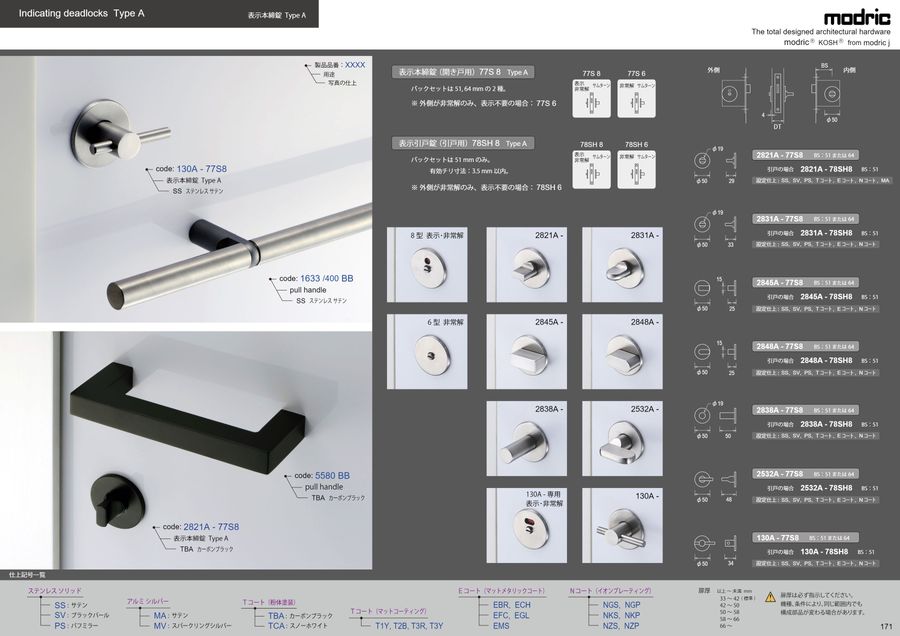Click the code 5580 BB pull handle label

click(322, 476)
